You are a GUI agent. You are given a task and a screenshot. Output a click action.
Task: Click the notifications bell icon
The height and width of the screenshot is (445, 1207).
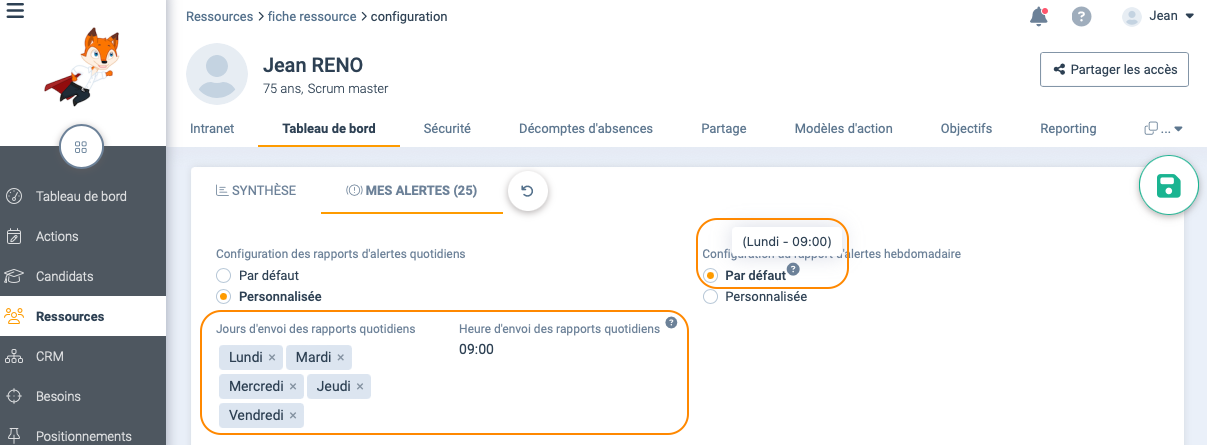pos(1039,16)
